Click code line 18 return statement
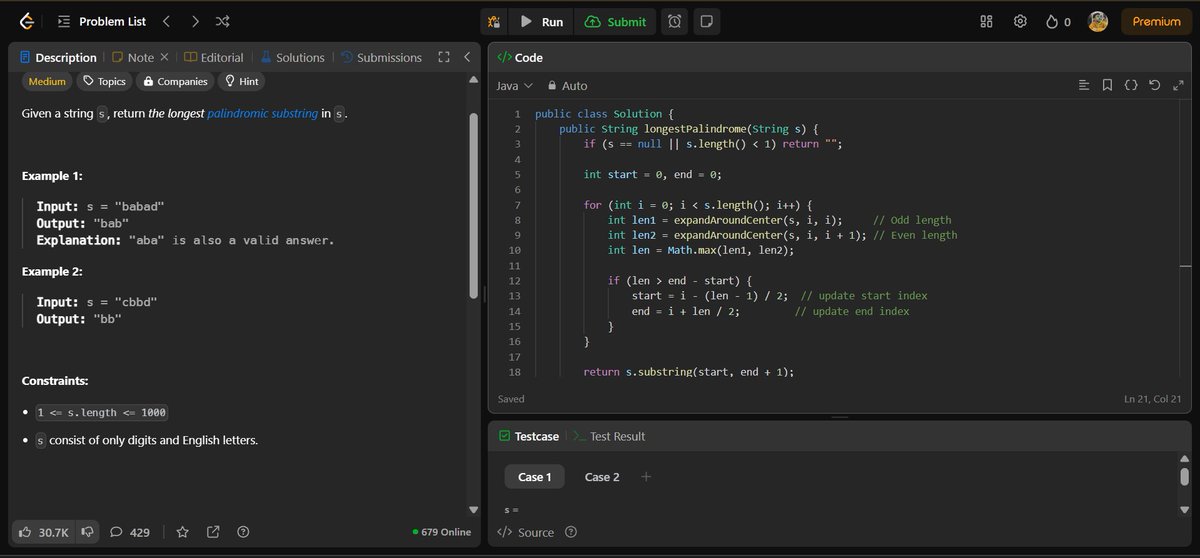Viewport: 1200px width, 558px height. pyautogui.click(x=689, y=372)
